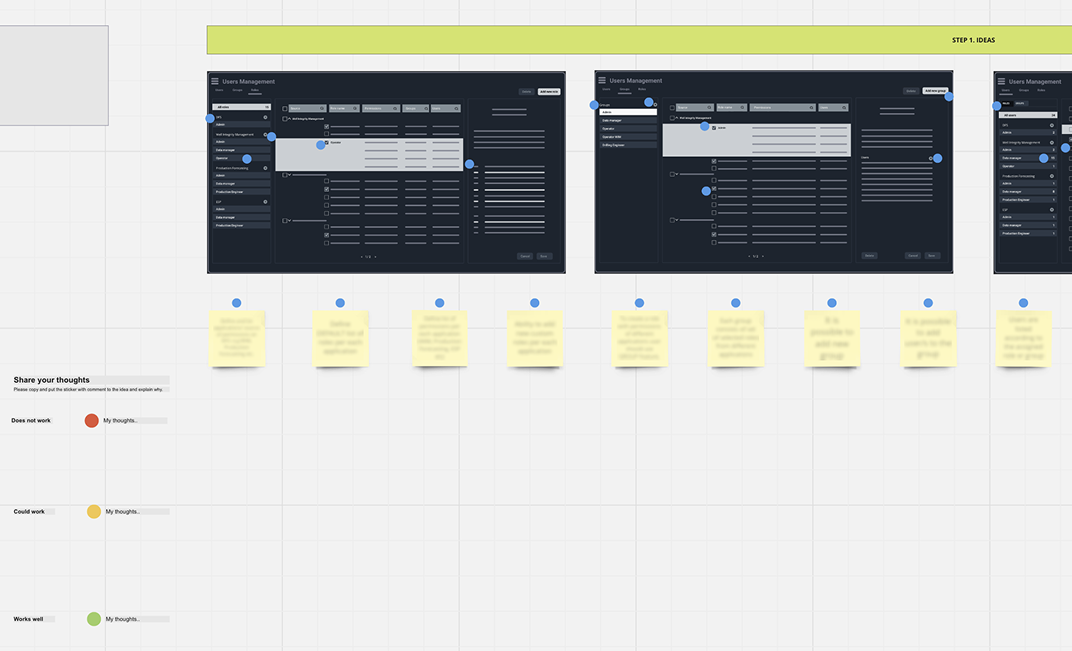Image resolution: width=1072 pixels, height=651 pixels.
Task: Expand third unnamed group in Groups mockup
Action: (677, 220)
